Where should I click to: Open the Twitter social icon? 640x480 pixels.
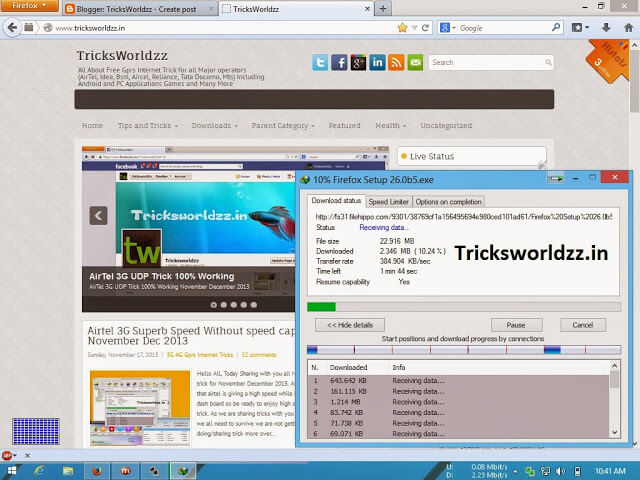pos(320,62)
